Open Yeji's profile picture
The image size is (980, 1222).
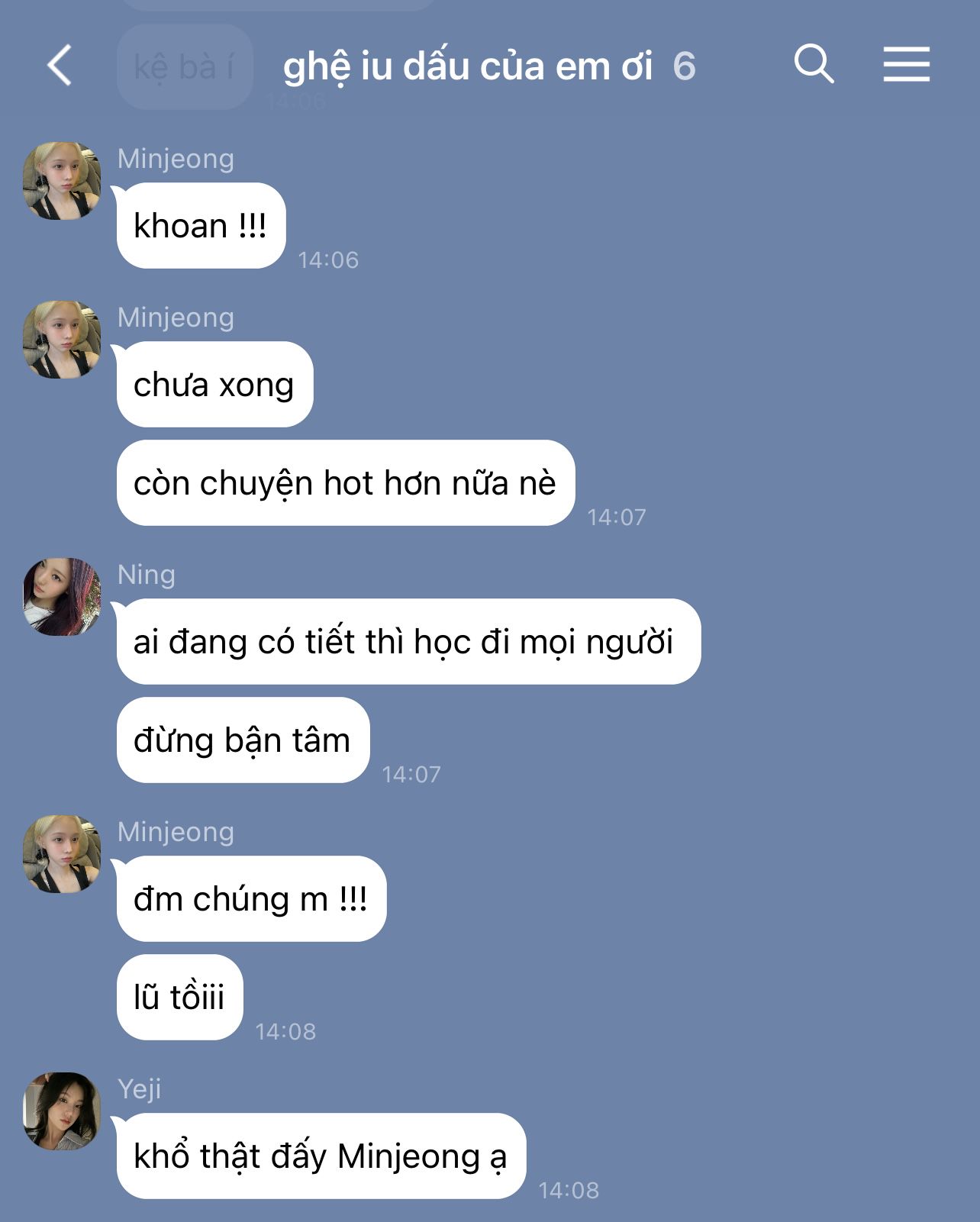(62, 1112)
